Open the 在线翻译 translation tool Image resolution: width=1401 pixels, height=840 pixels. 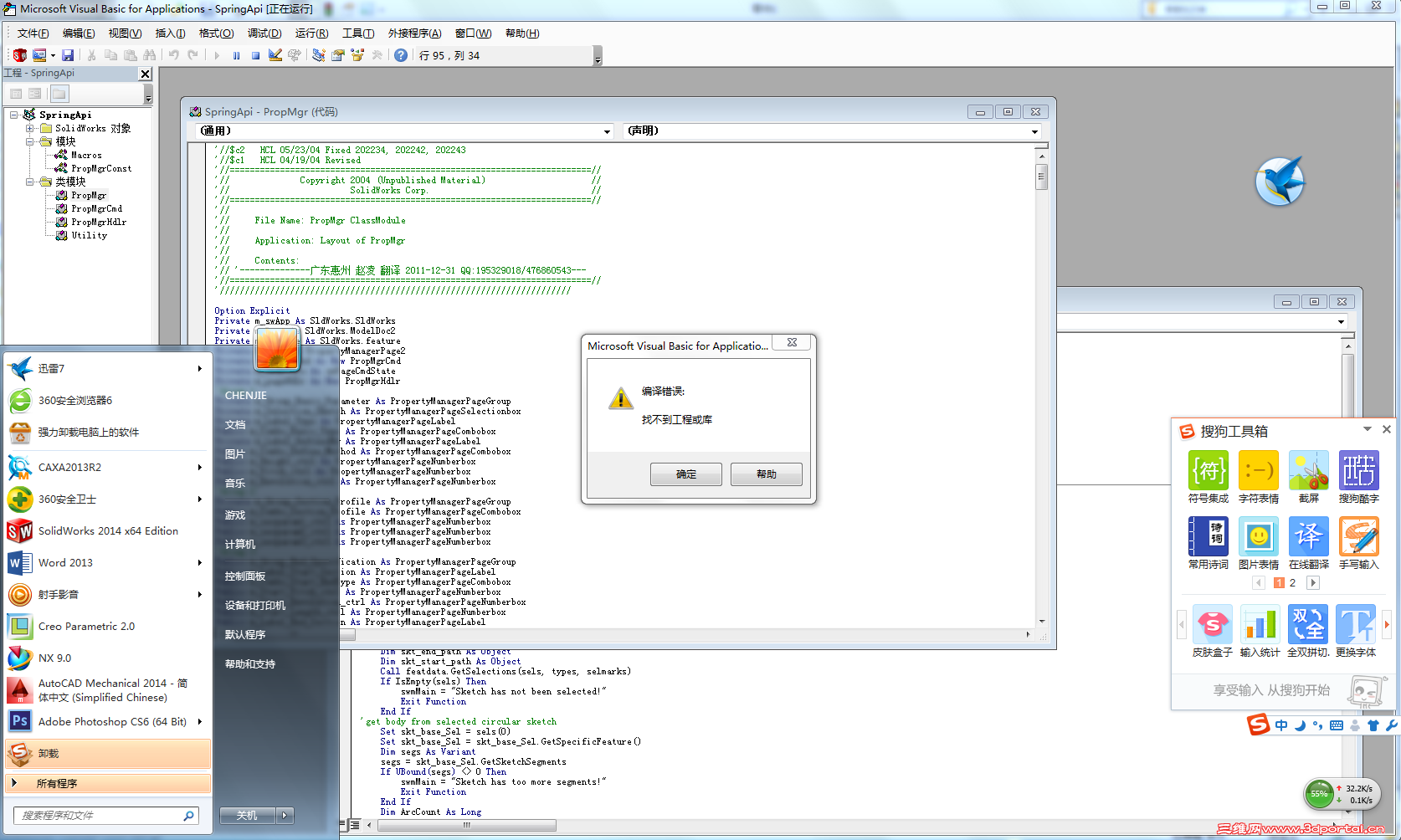click(1309, 543)
